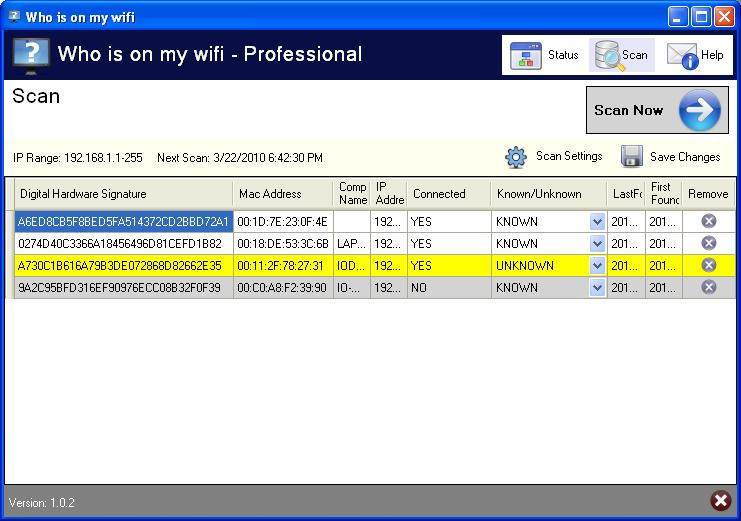Click the red close icon in footer
741x521 pixels.
coord(720,501)
